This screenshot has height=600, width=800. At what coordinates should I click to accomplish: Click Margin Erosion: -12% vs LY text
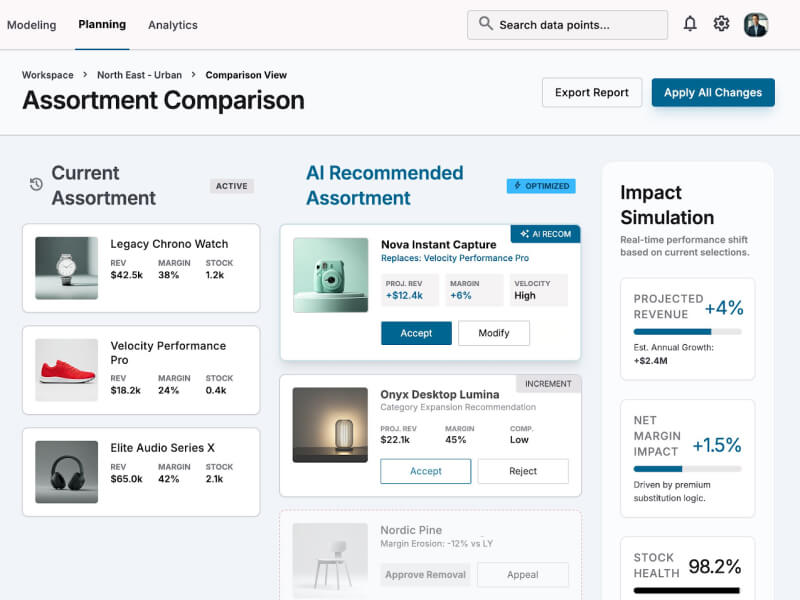[x=437, y=544]
